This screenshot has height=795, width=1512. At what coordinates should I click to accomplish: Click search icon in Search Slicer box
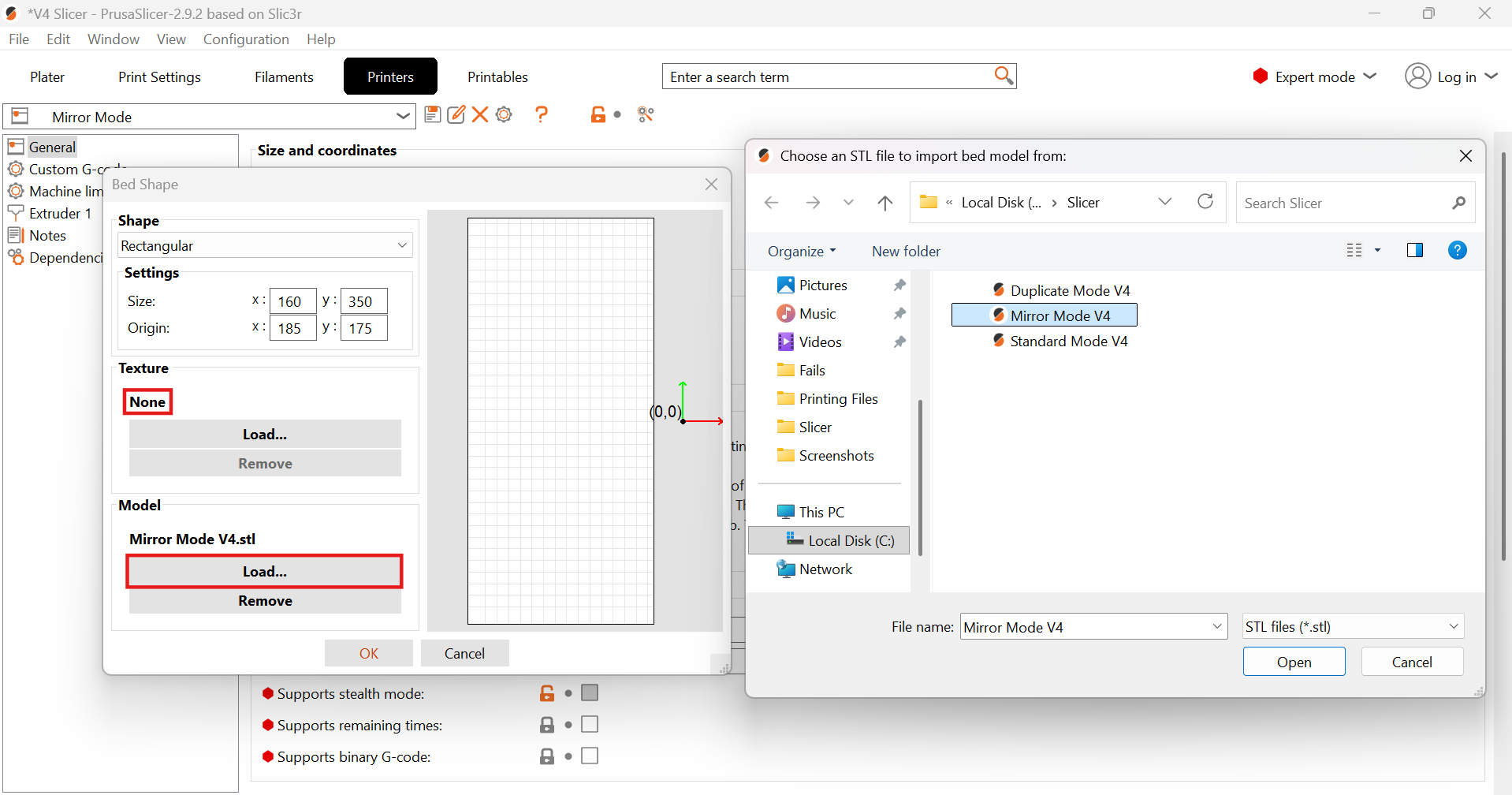(x=1459, y=203)
